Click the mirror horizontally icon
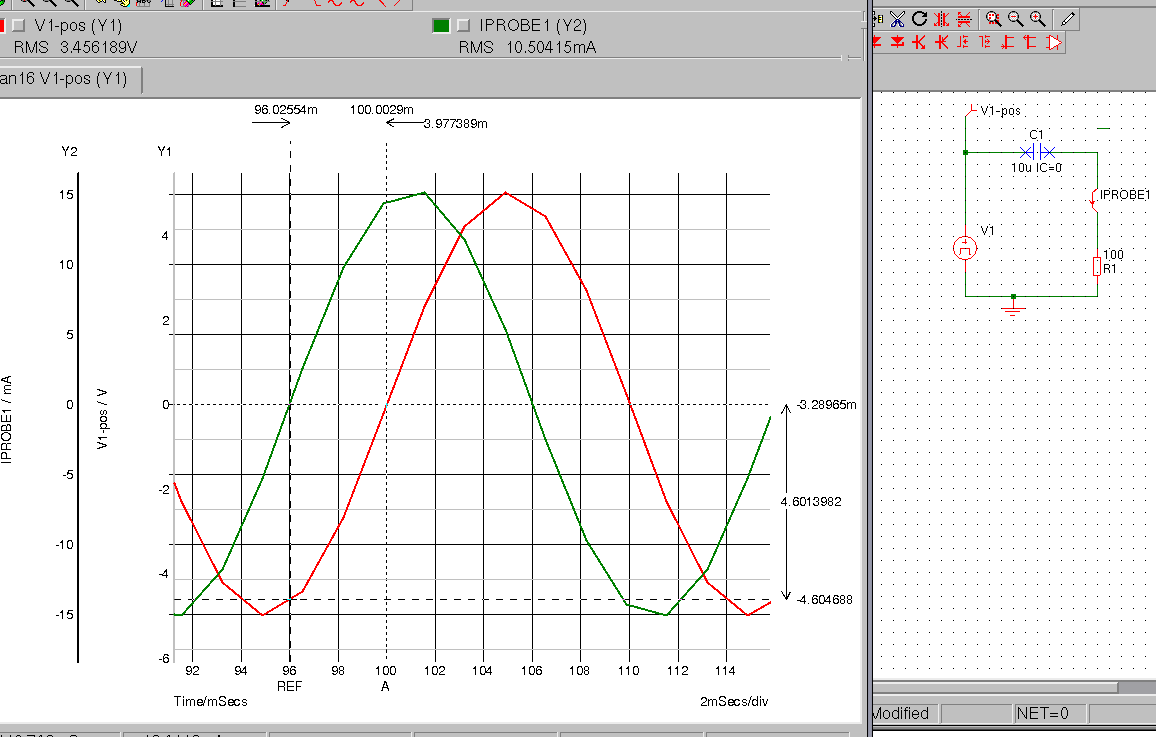This screenshot has height=737, width=1156. click(941, 19)
